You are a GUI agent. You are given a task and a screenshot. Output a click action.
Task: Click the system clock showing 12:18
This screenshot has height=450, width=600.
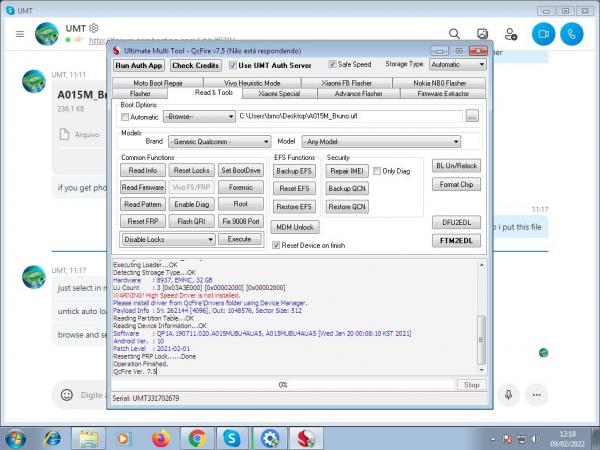[x=568, y=439]
